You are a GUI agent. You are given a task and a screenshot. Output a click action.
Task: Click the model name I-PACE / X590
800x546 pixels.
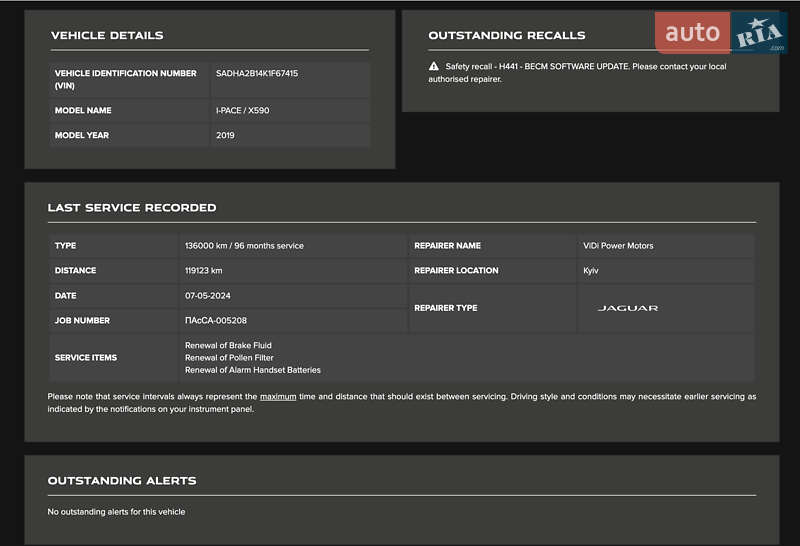coord(242,110)
